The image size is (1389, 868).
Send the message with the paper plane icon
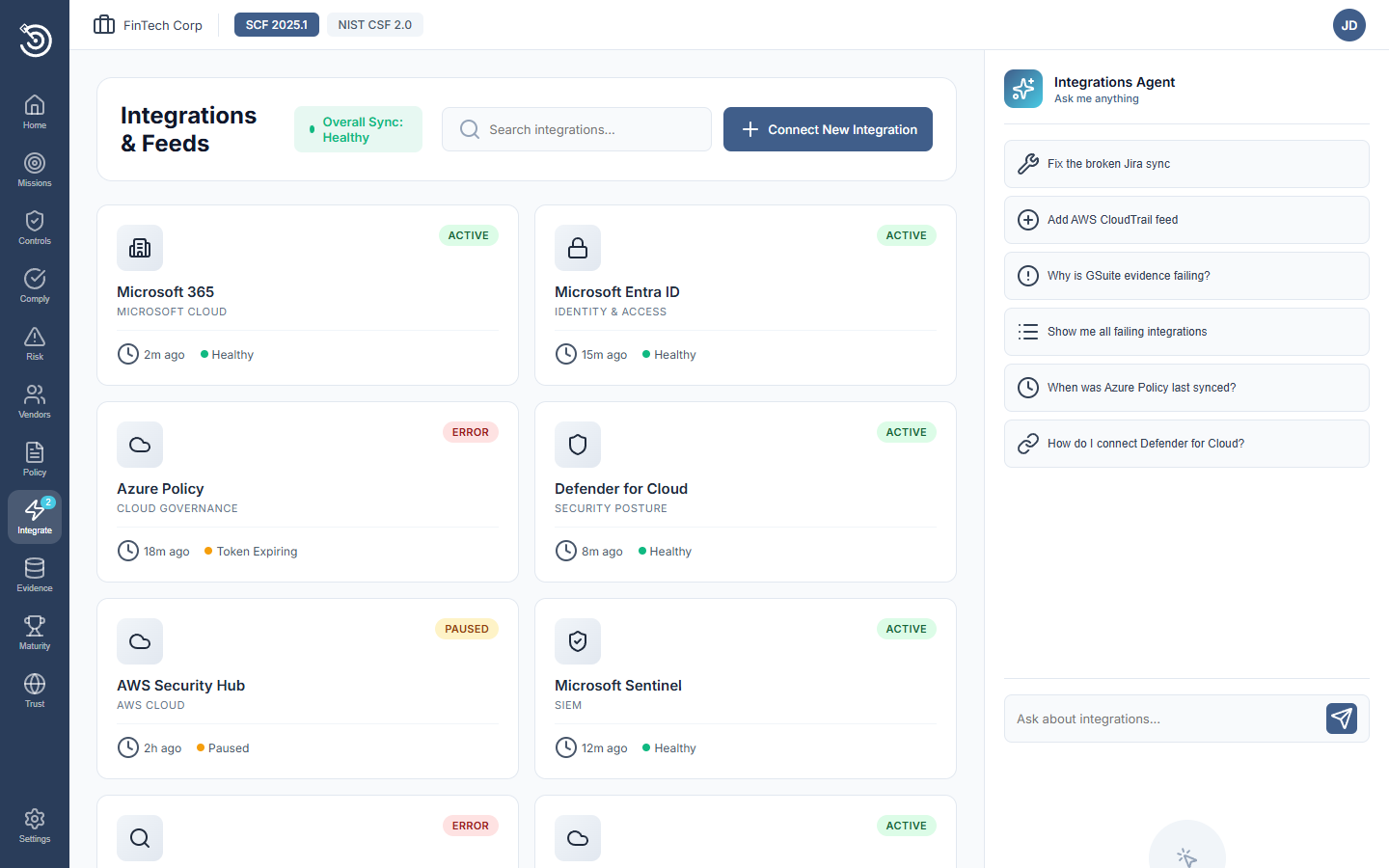(x=1342, y=719)
